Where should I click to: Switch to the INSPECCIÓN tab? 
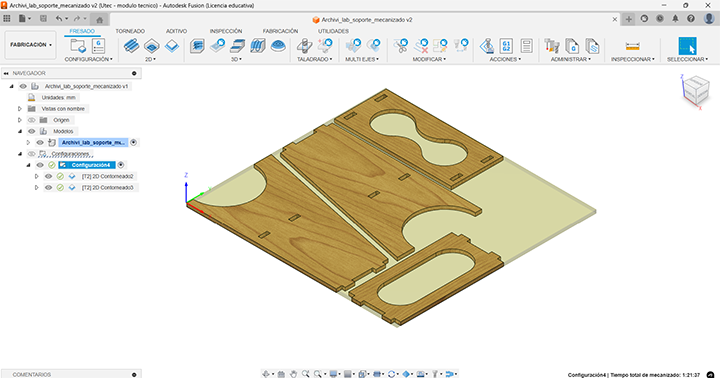[x=226, y=31]
